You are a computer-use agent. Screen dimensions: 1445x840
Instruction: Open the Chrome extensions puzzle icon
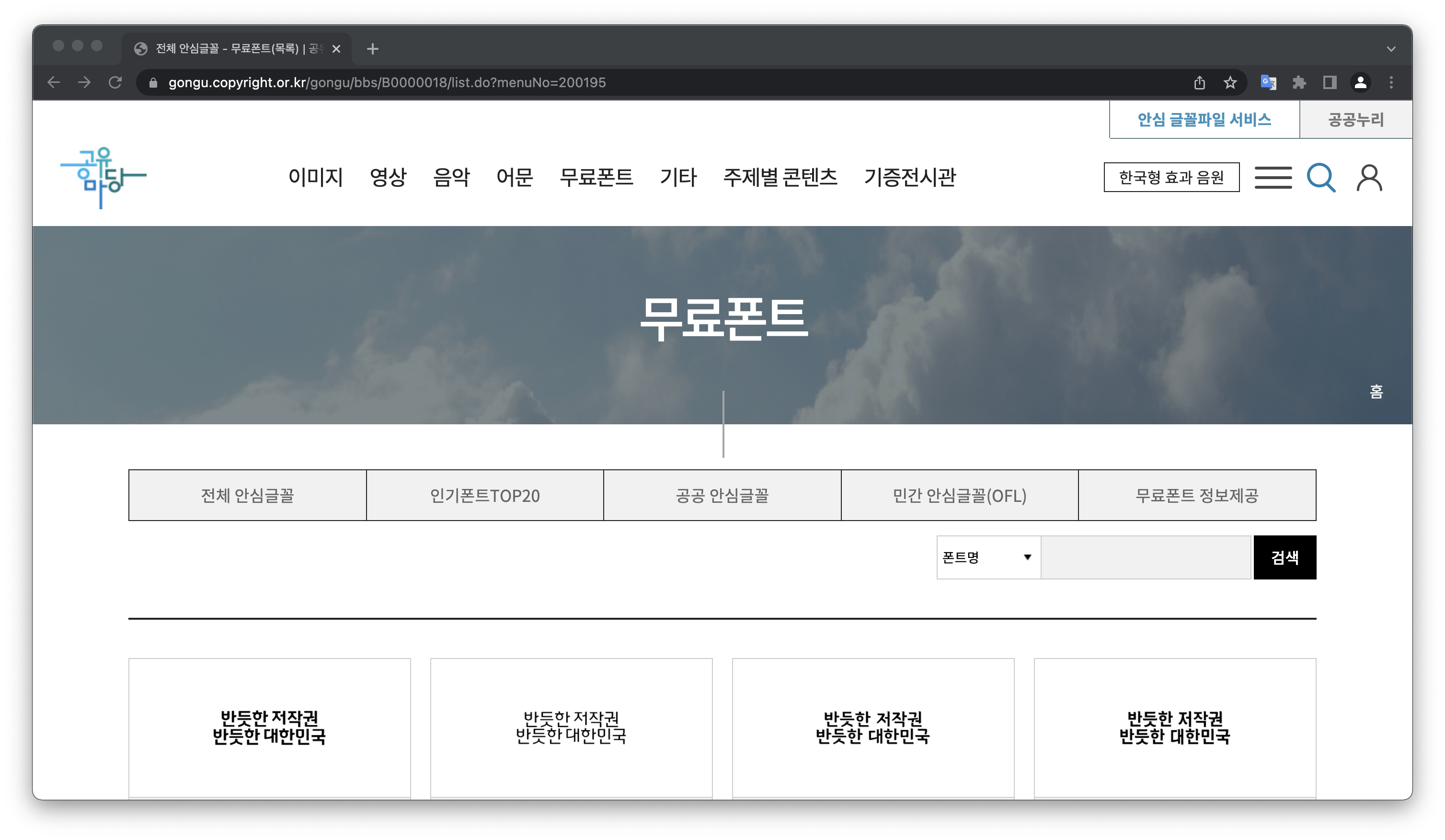pos(1299,82)
